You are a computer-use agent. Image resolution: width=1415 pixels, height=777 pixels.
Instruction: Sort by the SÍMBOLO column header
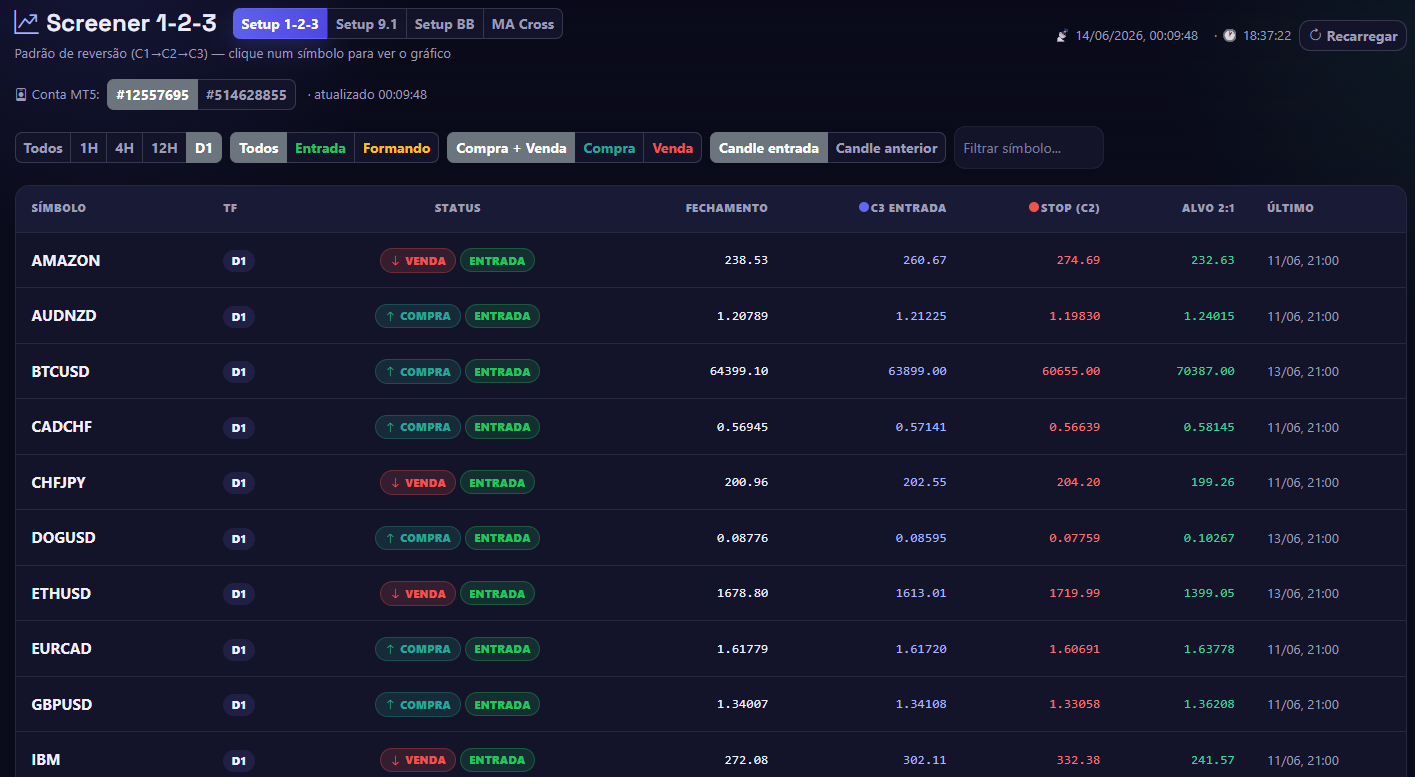[59, 208]
